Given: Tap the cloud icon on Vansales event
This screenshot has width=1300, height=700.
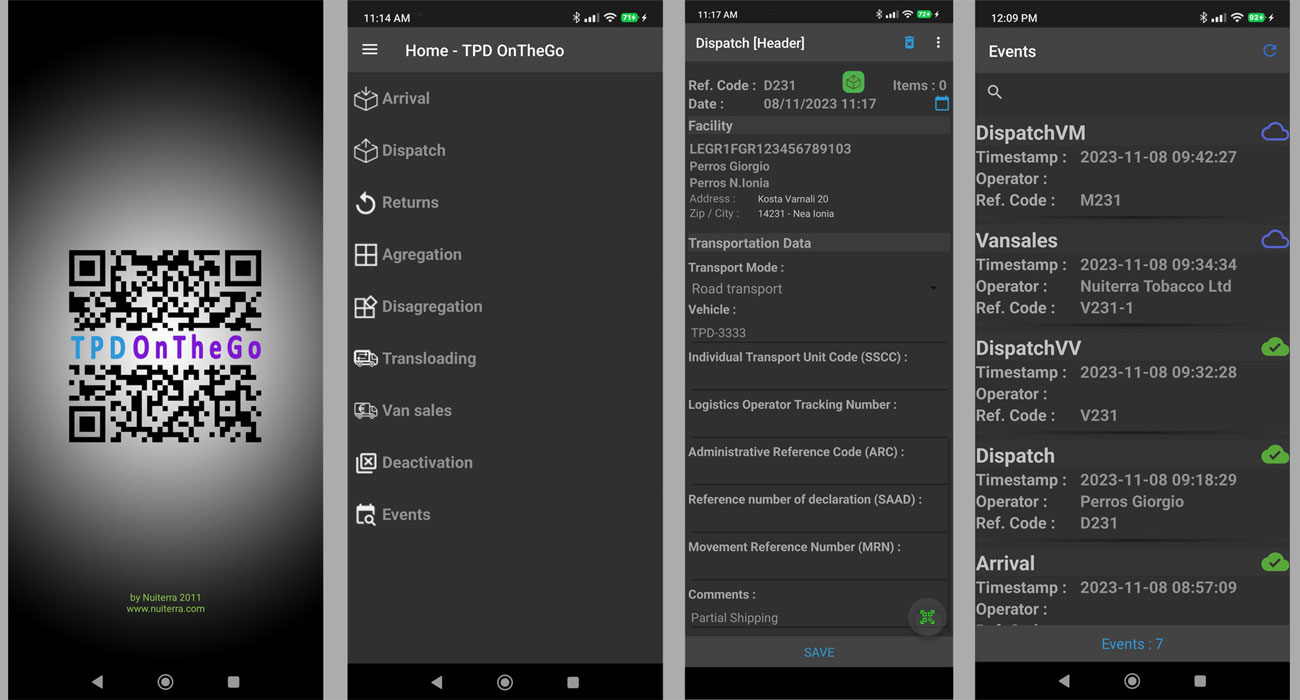Looking at the screenshot, I should tap(1274, 239).
